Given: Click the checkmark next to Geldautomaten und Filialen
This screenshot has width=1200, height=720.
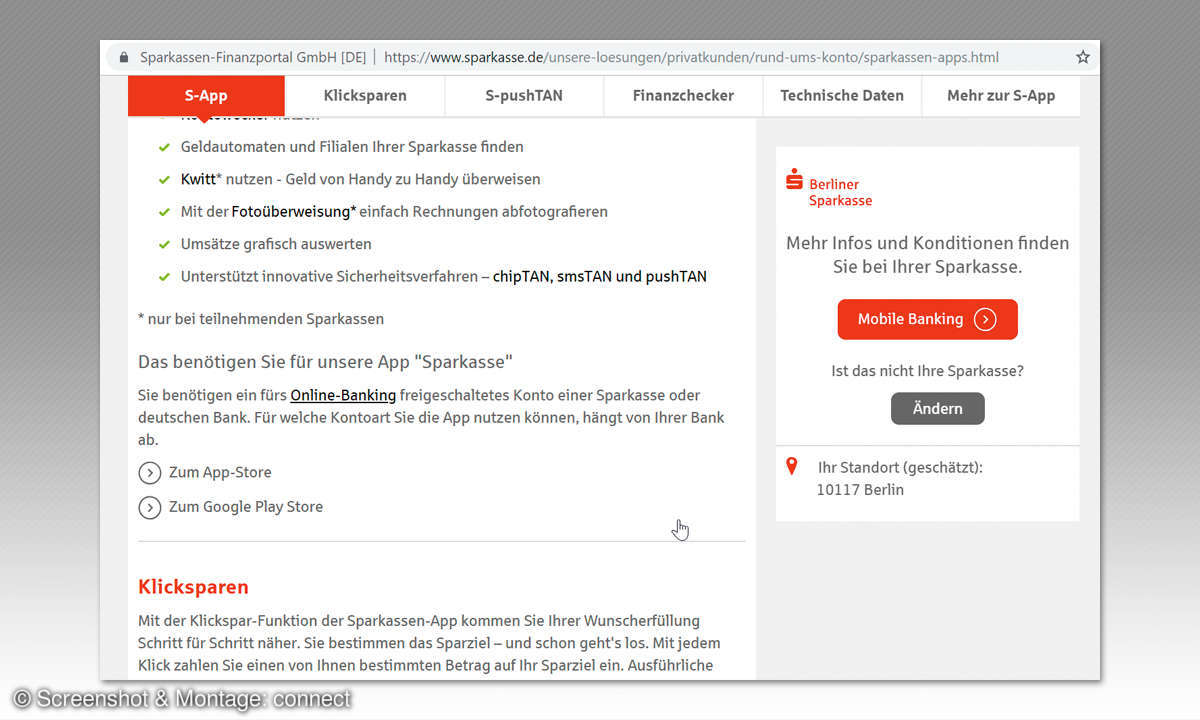Looking at the screenshot, I should point(164,147).
